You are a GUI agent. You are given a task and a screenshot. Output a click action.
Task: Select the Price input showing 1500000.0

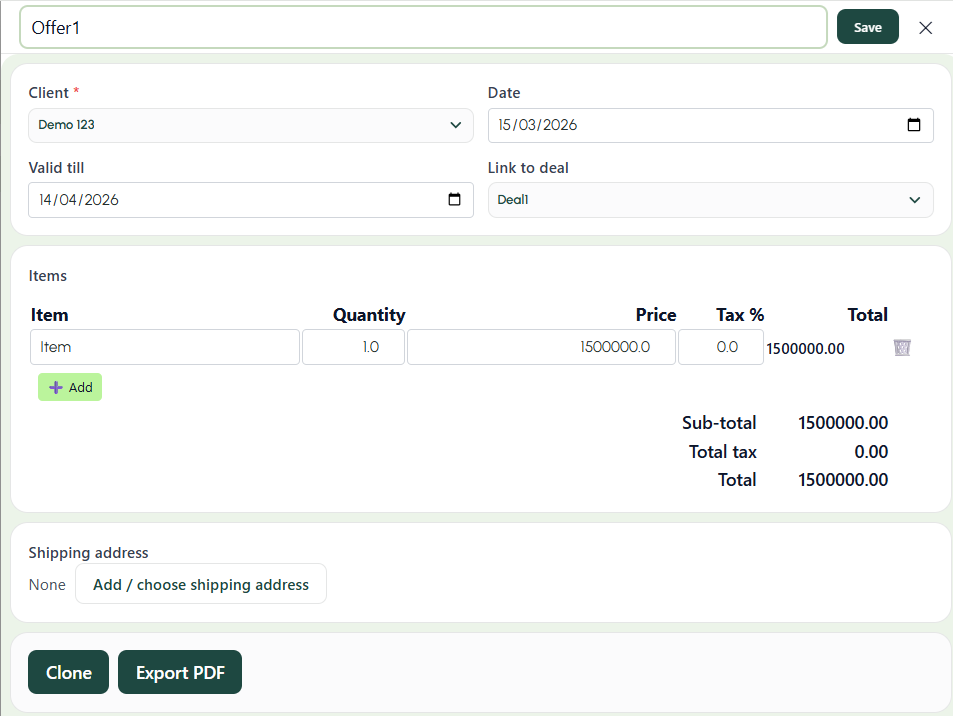tap(541, 347)
